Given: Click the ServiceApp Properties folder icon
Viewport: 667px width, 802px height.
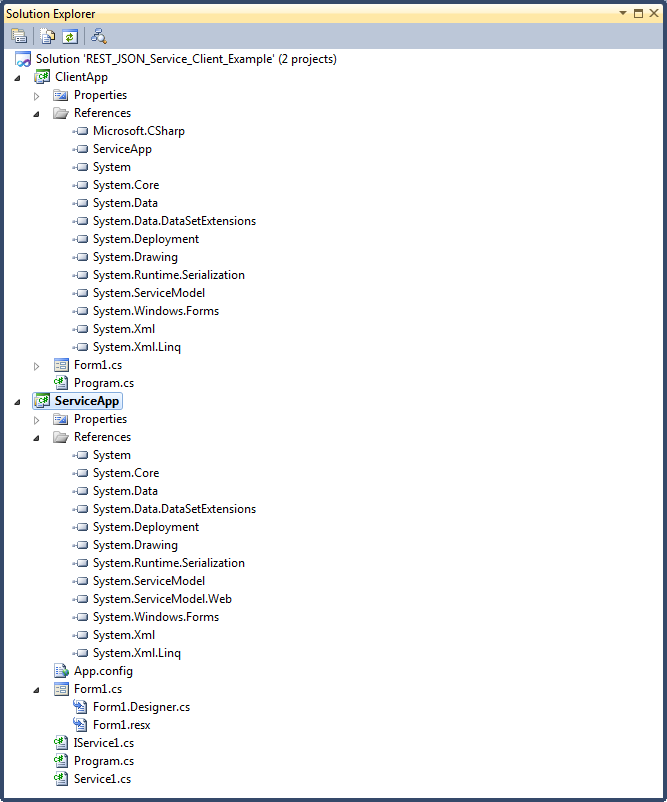Looking at the screenshot, I should (x=61, y=419).
